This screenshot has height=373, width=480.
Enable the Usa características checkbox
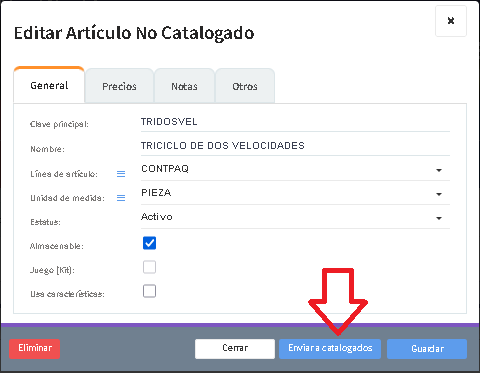pyautogui.click(x=149, y=291)
